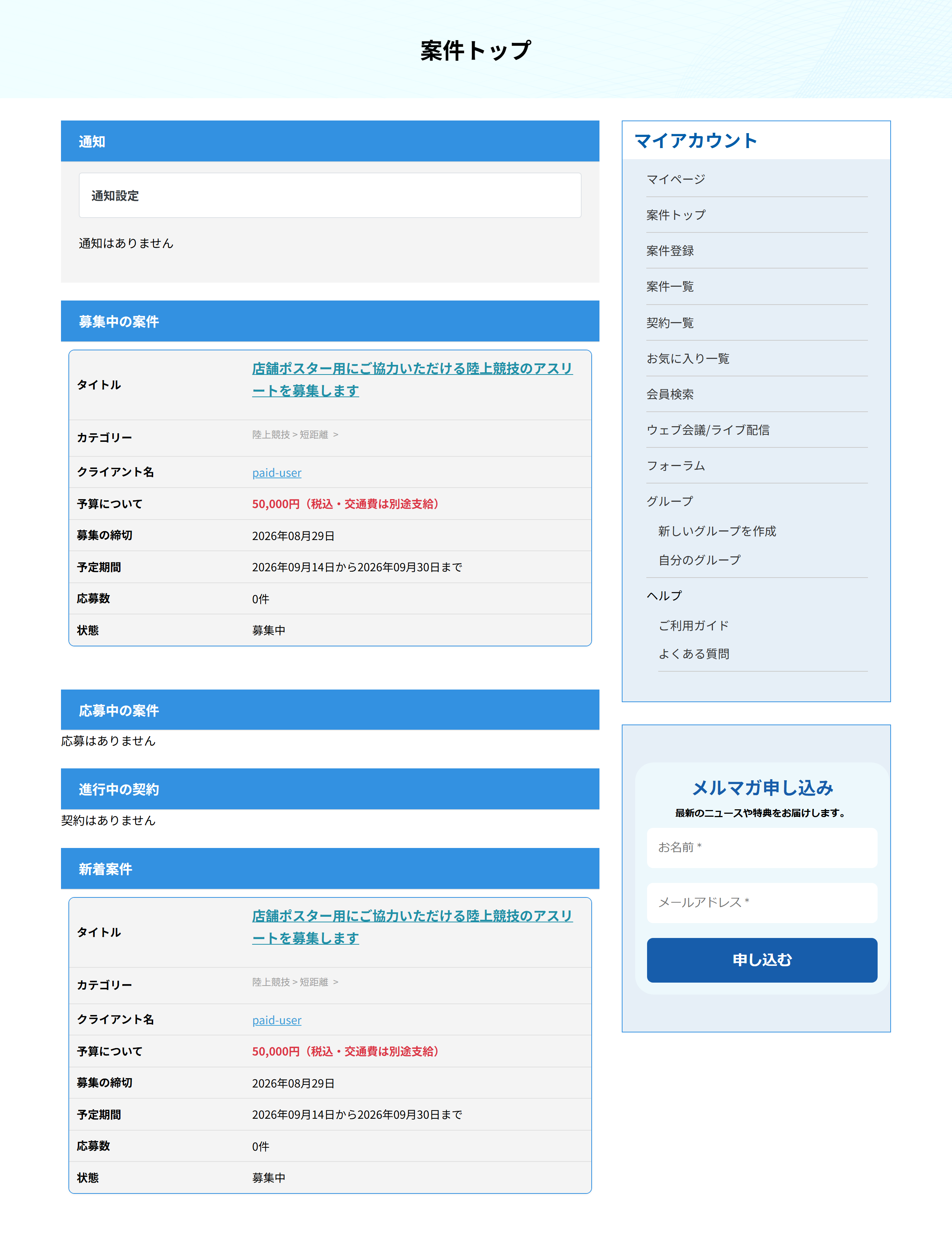This screenshot has width=952, height=1237.
Task: Open ご利用ガイド help link
Action: click(693, 625)
